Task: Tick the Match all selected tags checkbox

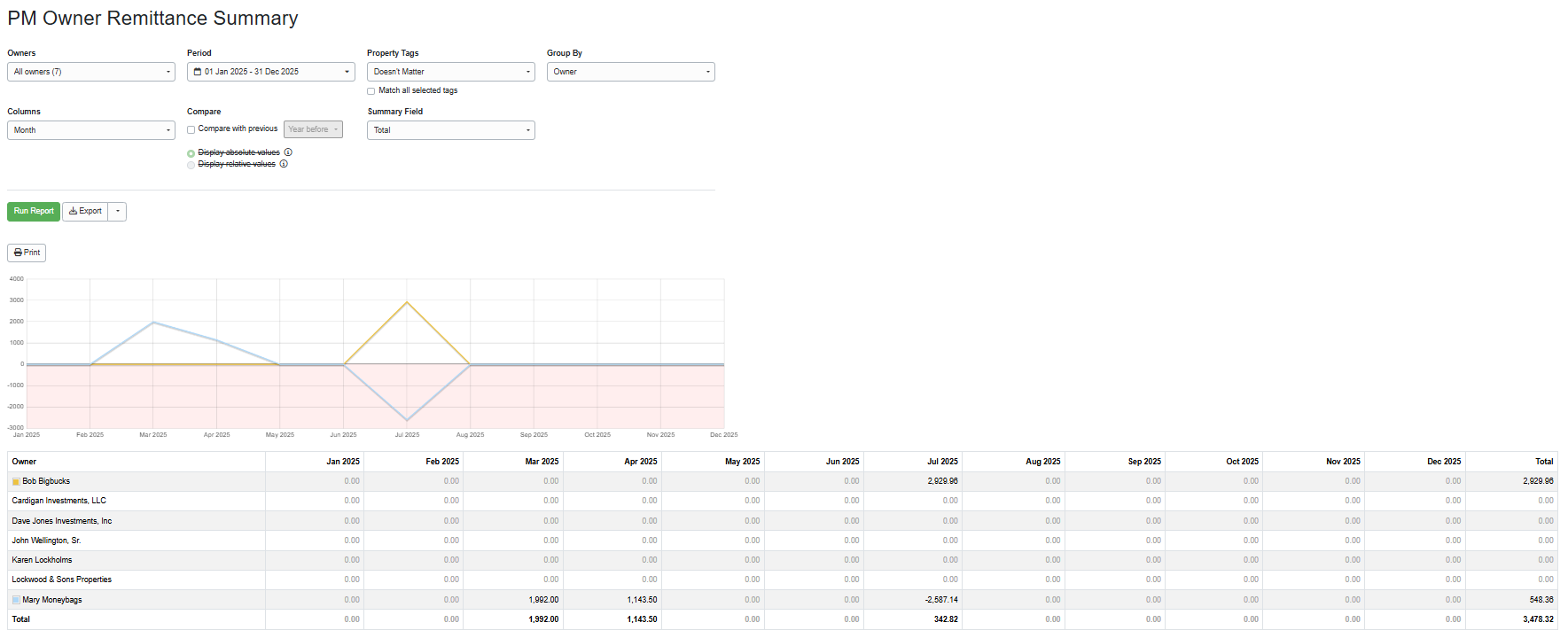Action: click(x=371, y=91)
